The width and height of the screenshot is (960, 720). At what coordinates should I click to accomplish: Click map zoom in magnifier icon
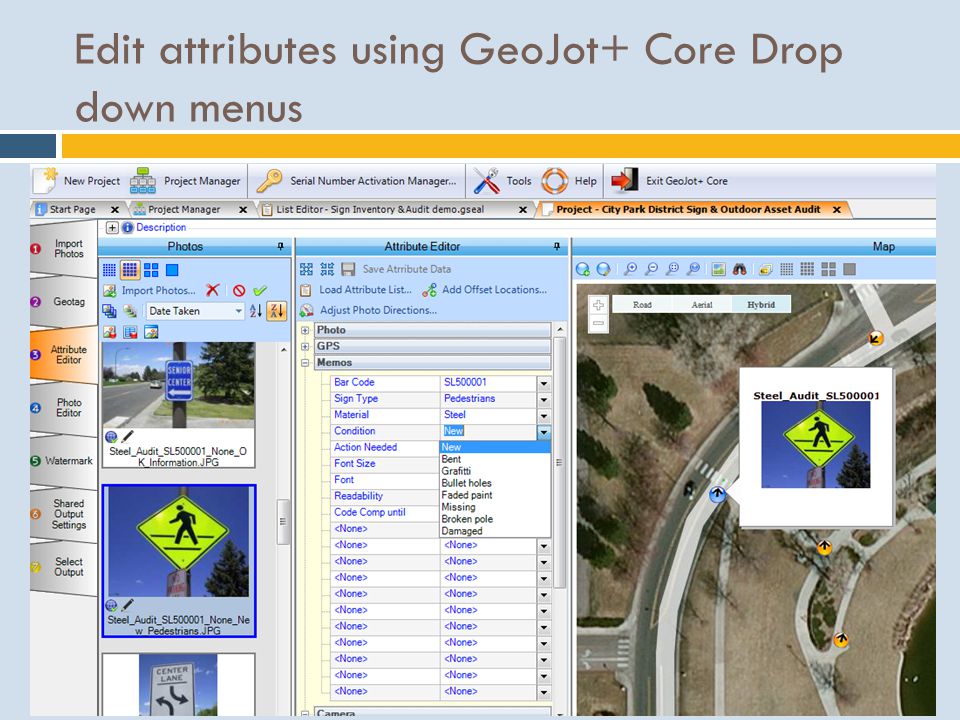(631, 269)
